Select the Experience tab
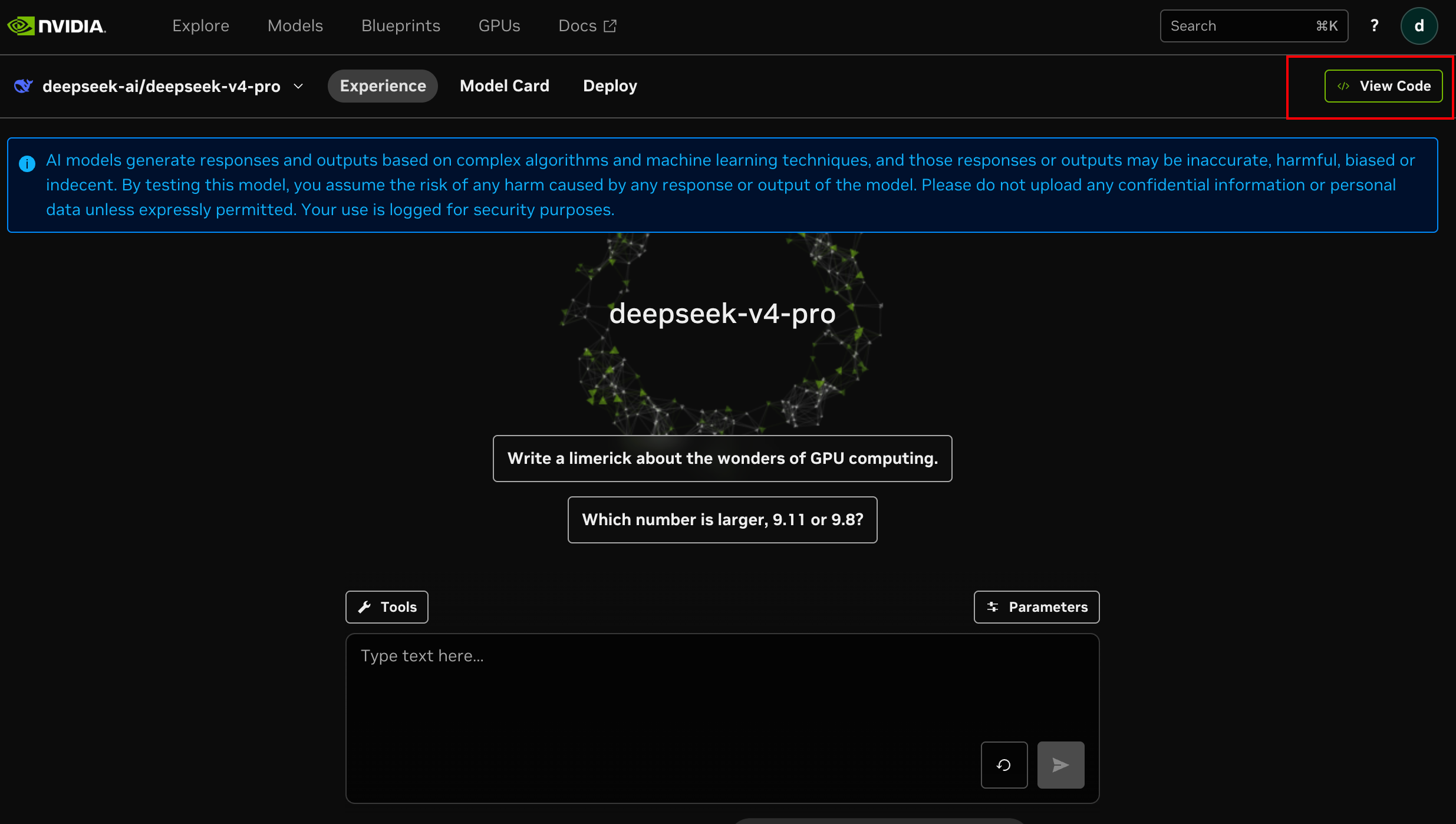This screenshot has width=1456, height=824. click(x=383, y=86)
